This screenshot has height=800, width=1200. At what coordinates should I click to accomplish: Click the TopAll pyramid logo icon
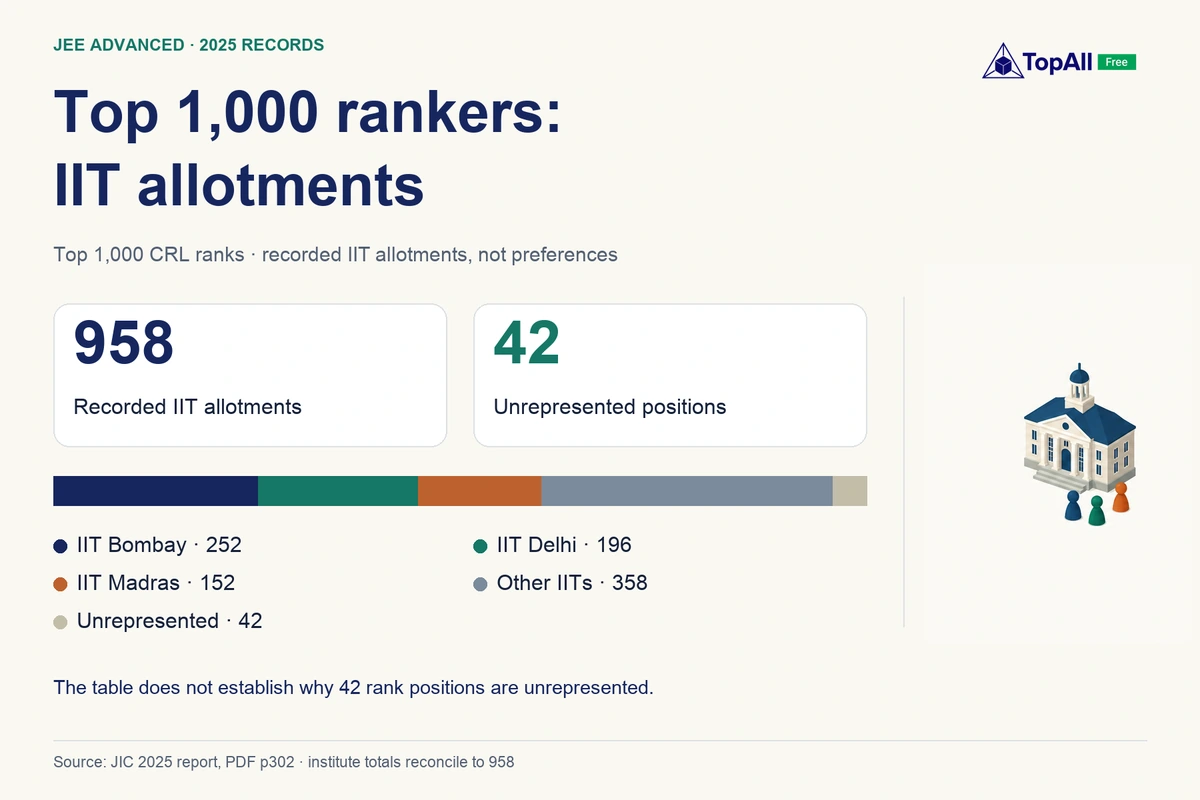tap(1003, 61)
